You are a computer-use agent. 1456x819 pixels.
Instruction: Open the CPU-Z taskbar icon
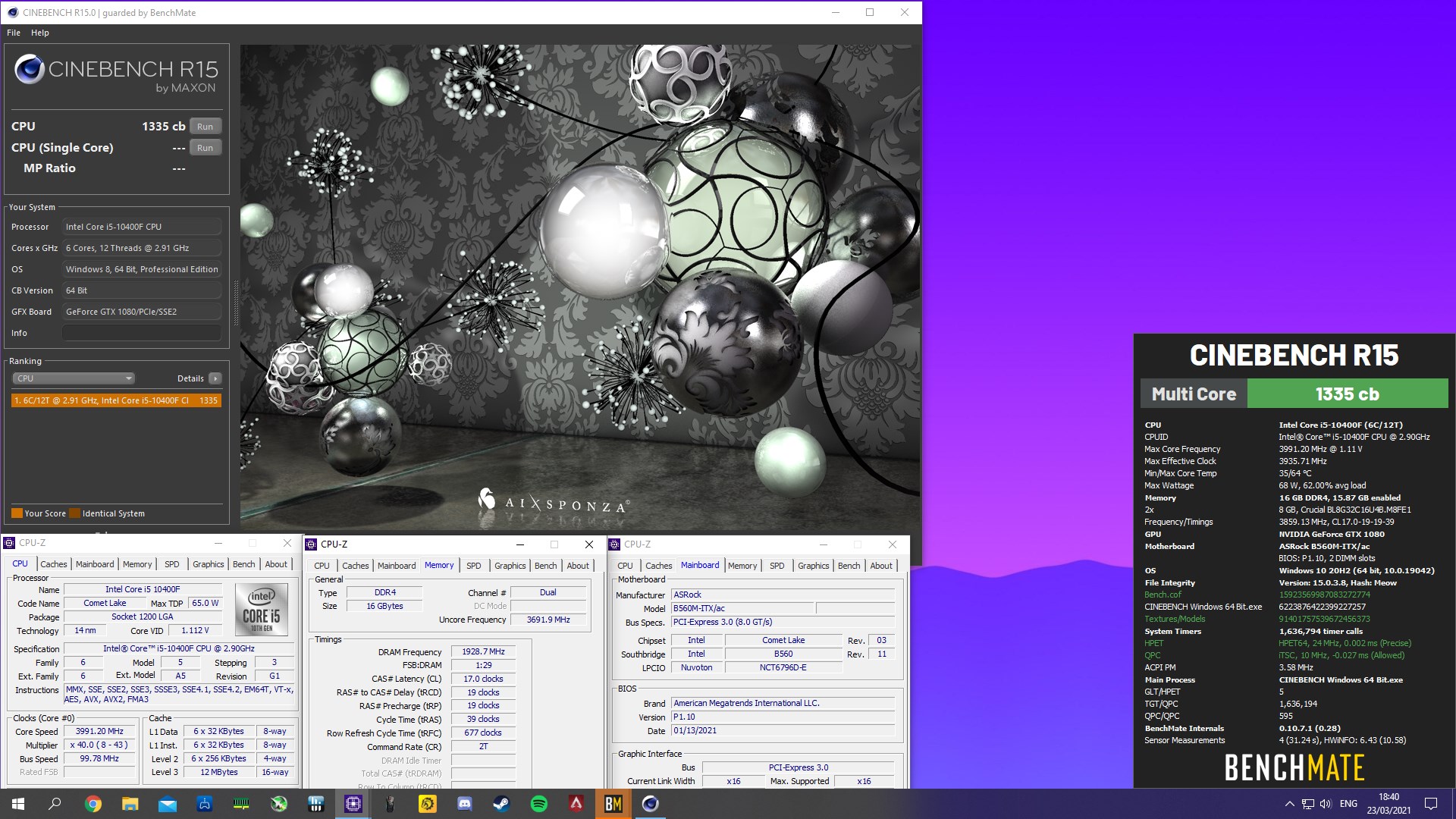pyautogui.click(x=353, y=804)
